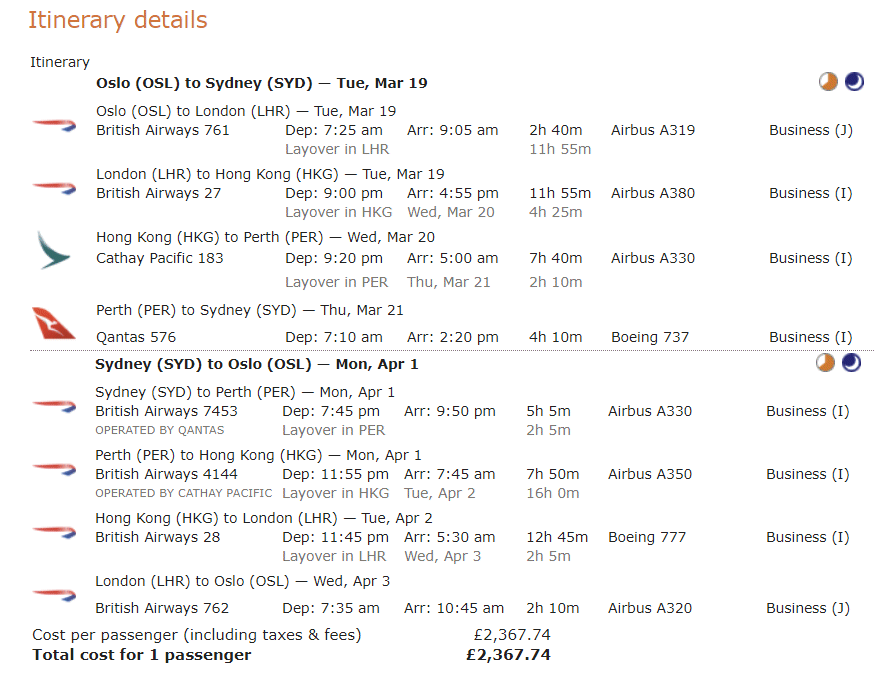Click the Qantas 576 flight number
The width and height of the screenshot is (874, 678).
[136, 337]
